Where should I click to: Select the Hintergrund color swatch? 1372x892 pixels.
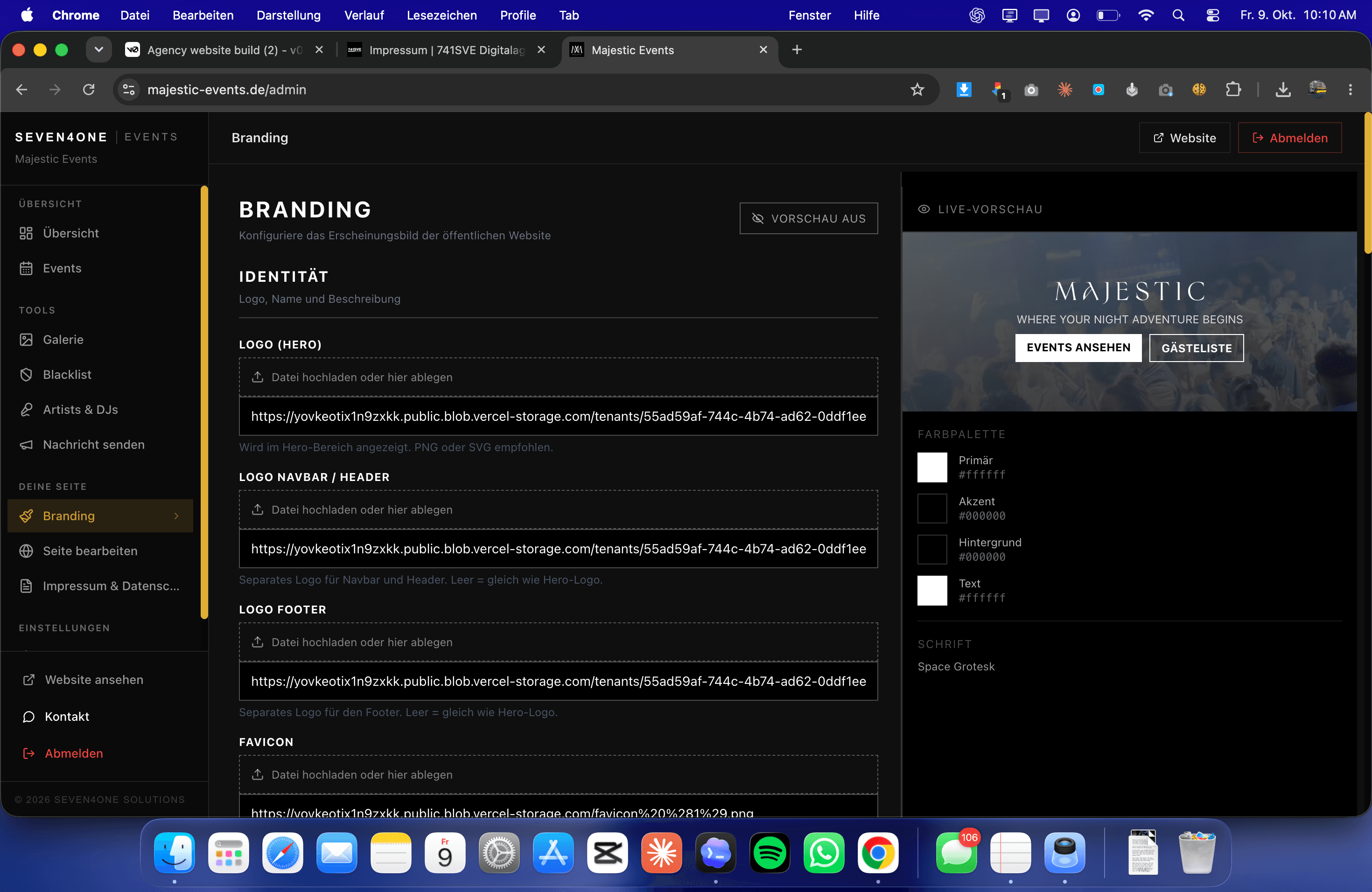[932, 550]
